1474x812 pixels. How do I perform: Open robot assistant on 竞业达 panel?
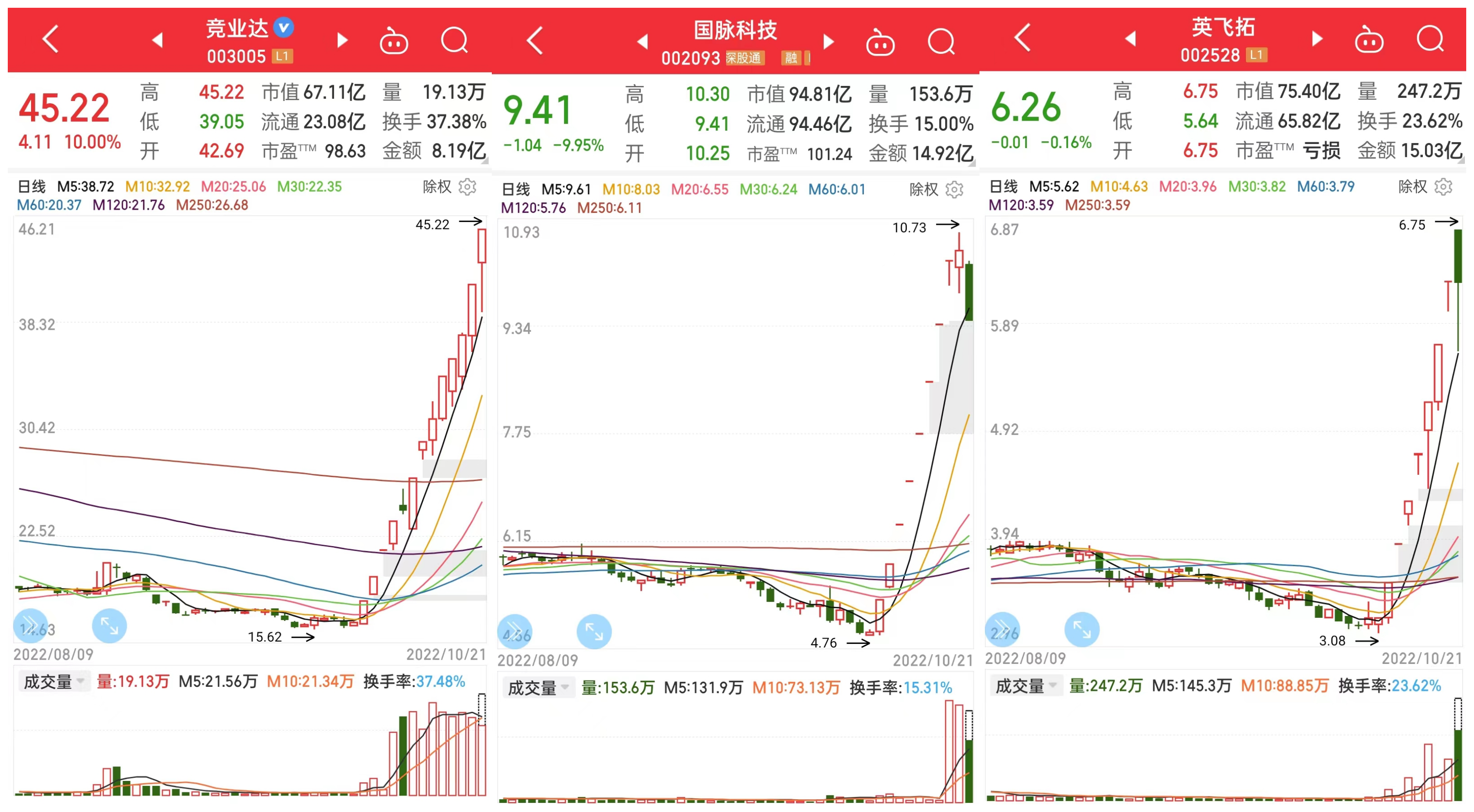(x=394, y=41)
